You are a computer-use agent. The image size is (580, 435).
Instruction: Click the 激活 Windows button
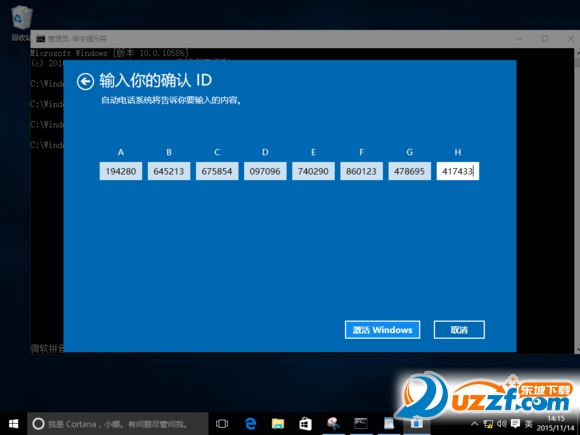point(382,330)
